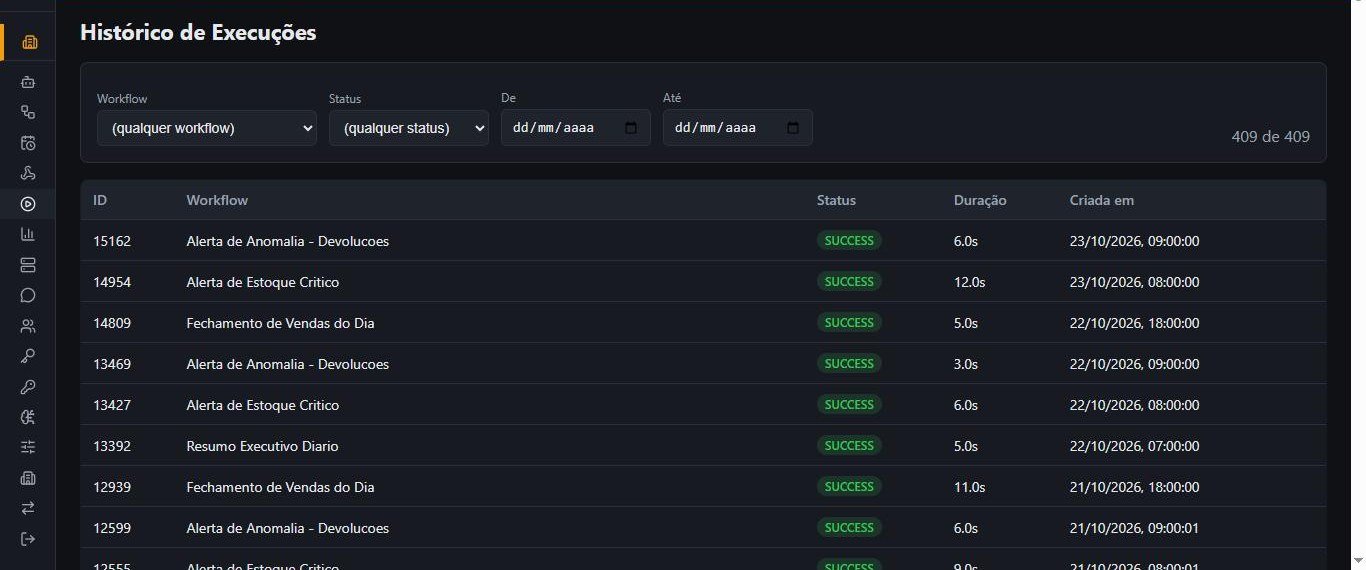Screen dimensions: 1366x570
Task: Select Alerta de Estoque Critico in row 14954
Action: [x=263, y=282]
